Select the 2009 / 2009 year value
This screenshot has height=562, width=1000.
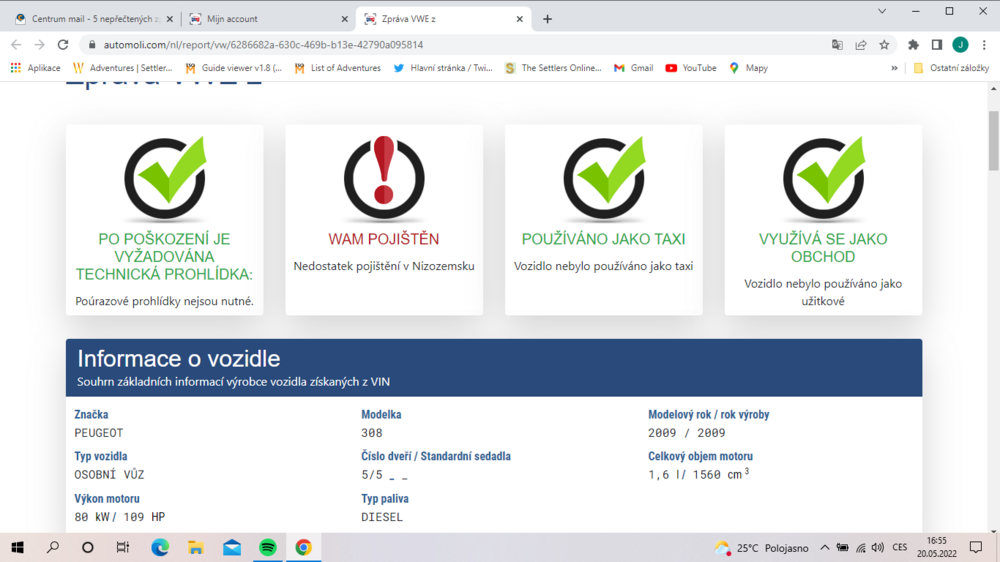click(x=687, y=433)
